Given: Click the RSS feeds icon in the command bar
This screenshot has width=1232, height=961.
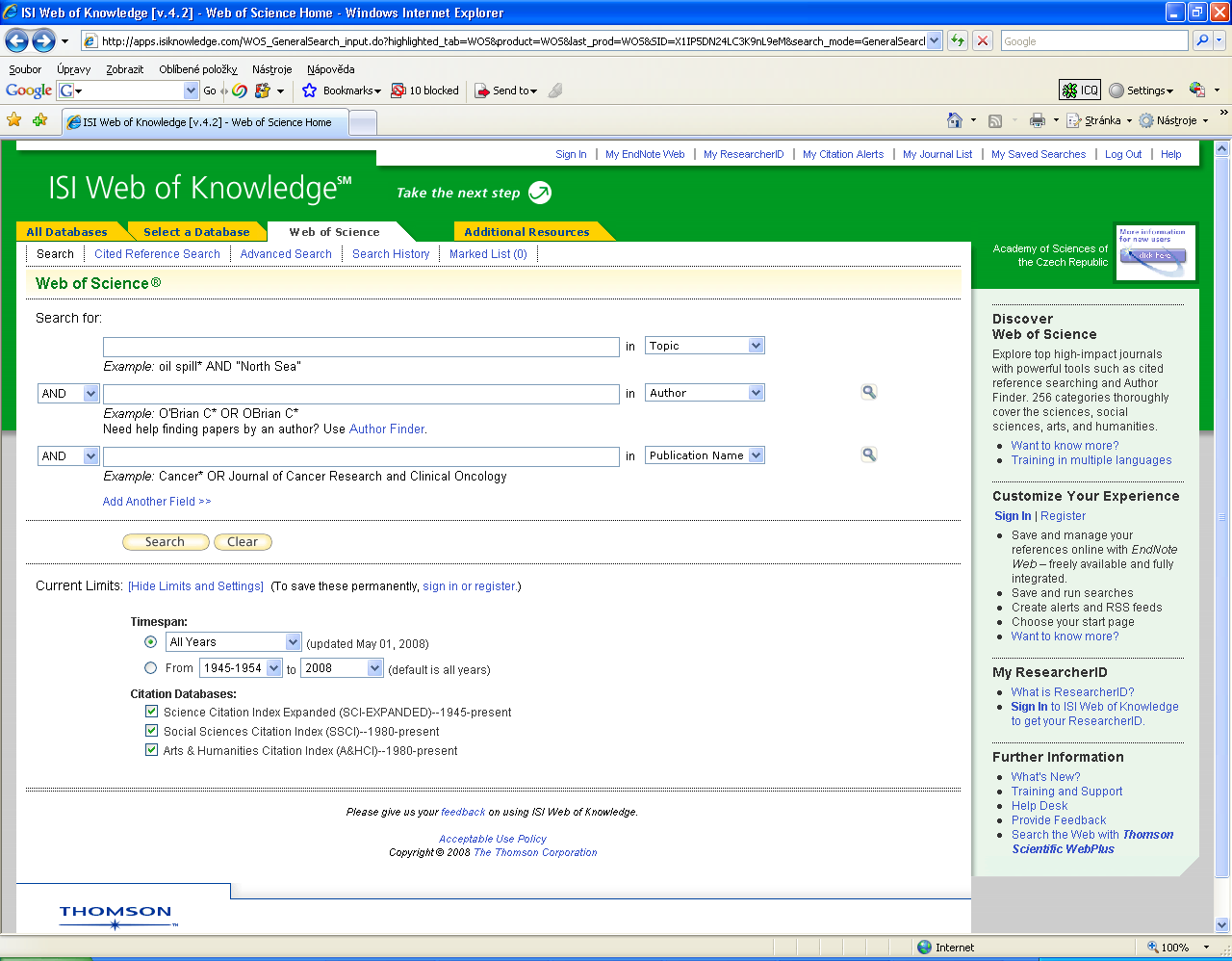Looking at the screenshot, I should click(x=995, y=120).
